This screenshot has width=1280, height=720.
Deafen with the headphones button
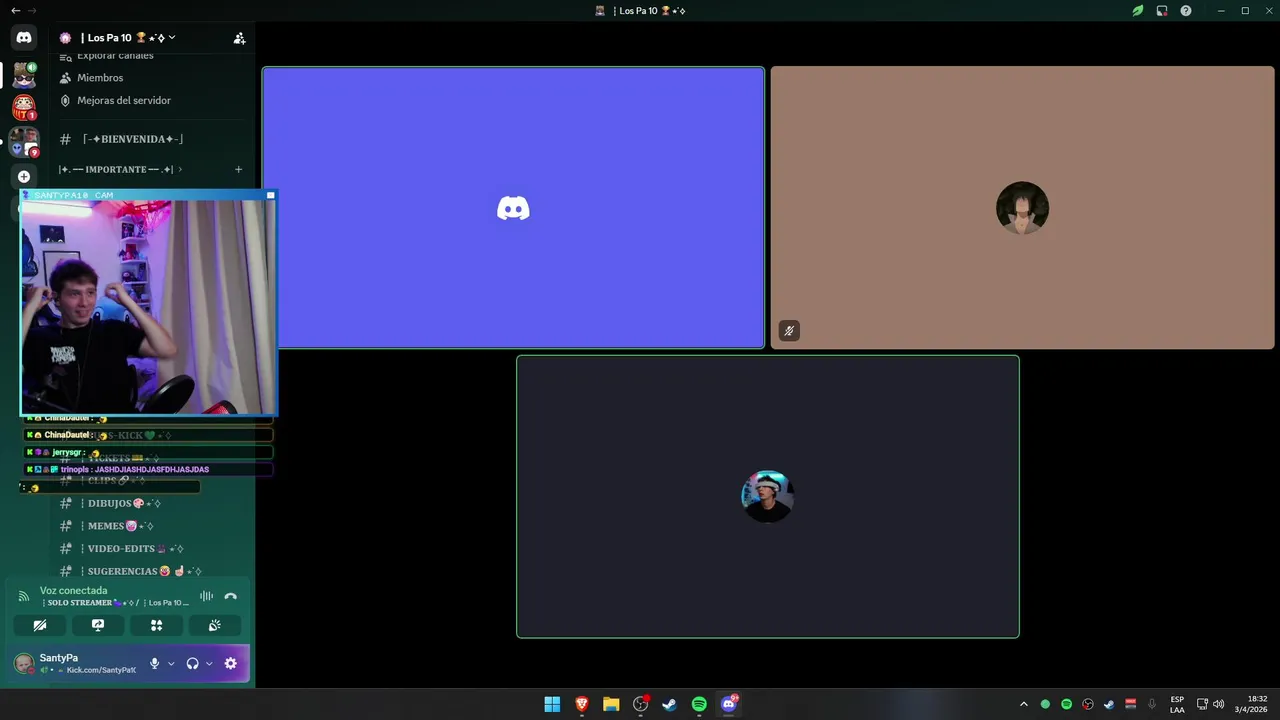pos(192,663)
